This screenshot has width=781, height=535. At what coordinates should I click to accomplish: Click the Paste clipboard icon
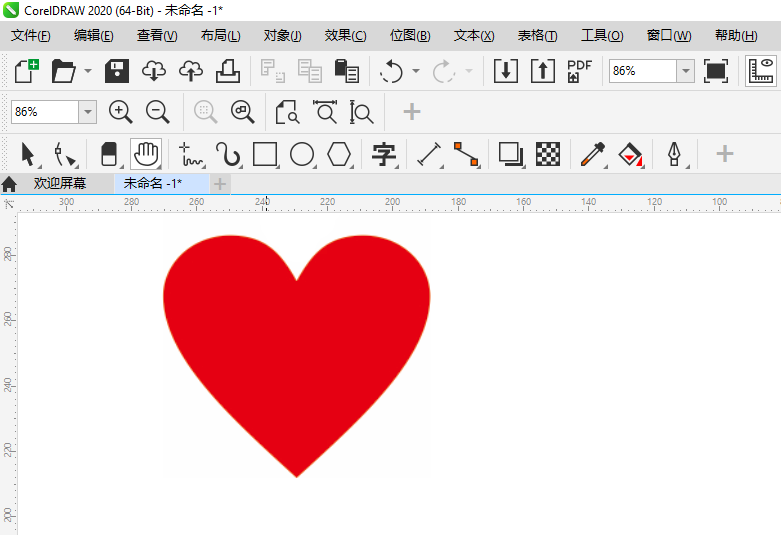click(346, 71)
